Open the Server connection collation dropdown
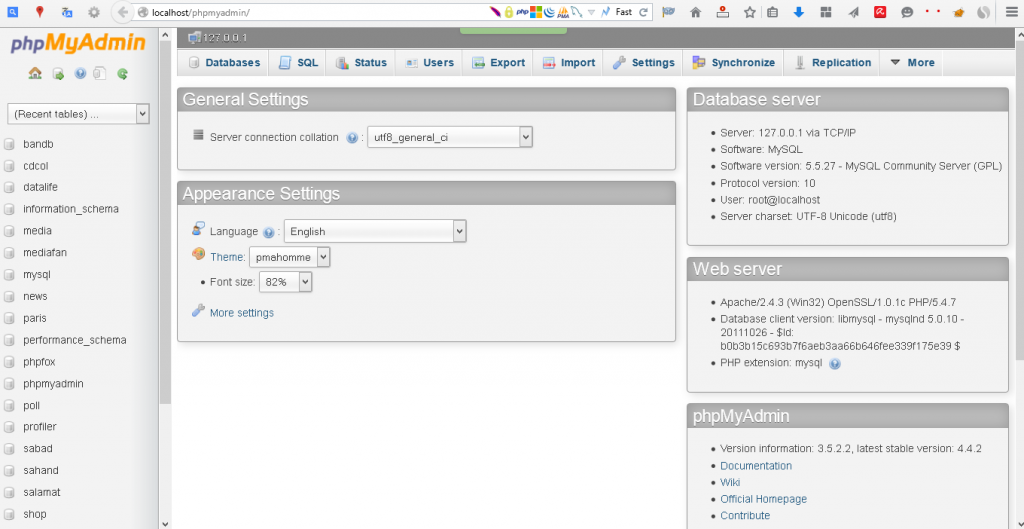1024x529 pixels. coord(450,137)
